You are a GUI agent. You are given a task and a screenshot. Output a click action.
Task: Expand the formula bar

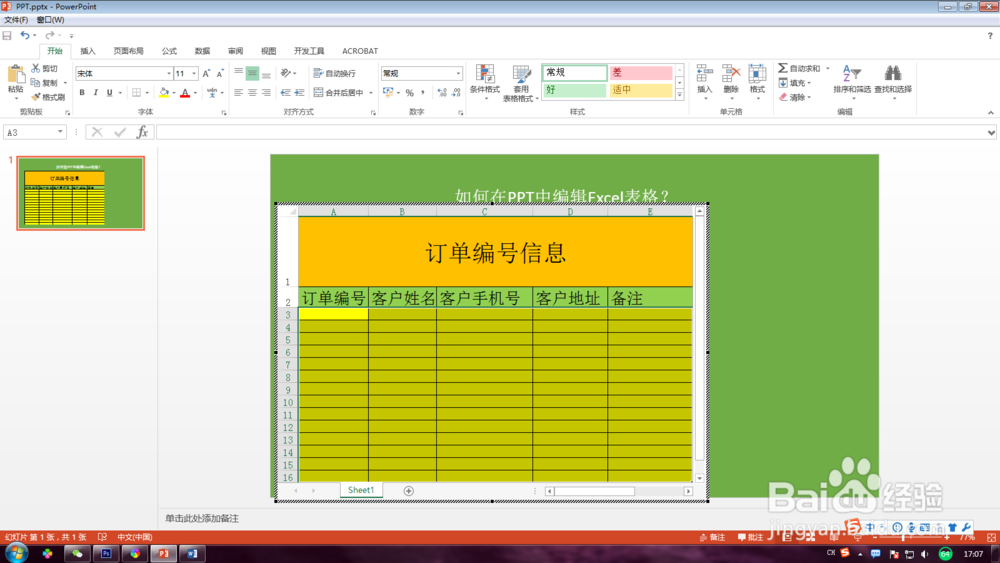(x=991, y=133)
